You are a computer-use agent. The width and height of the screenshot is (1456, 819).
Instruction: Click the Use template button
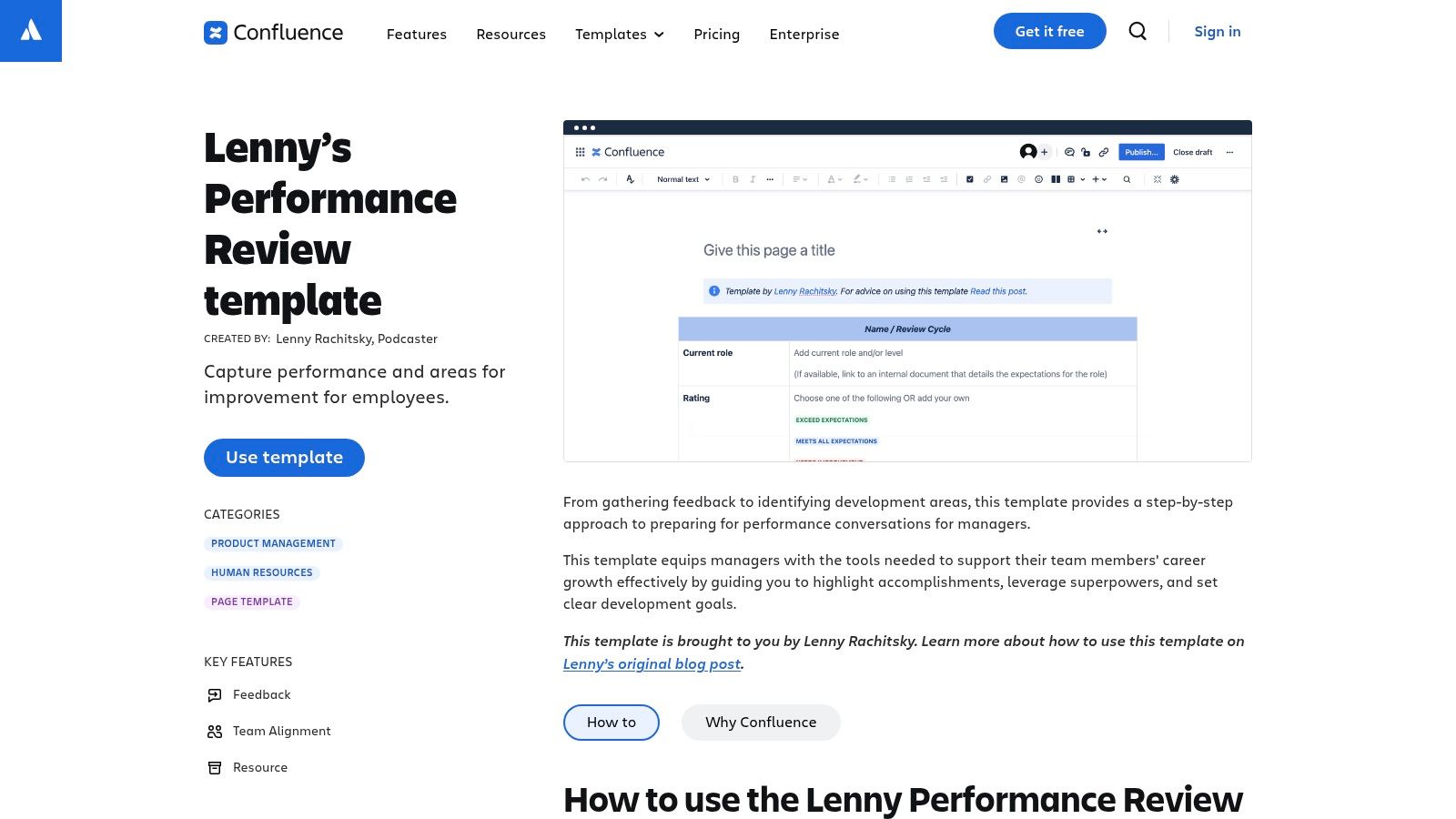(x=284, y=457)
